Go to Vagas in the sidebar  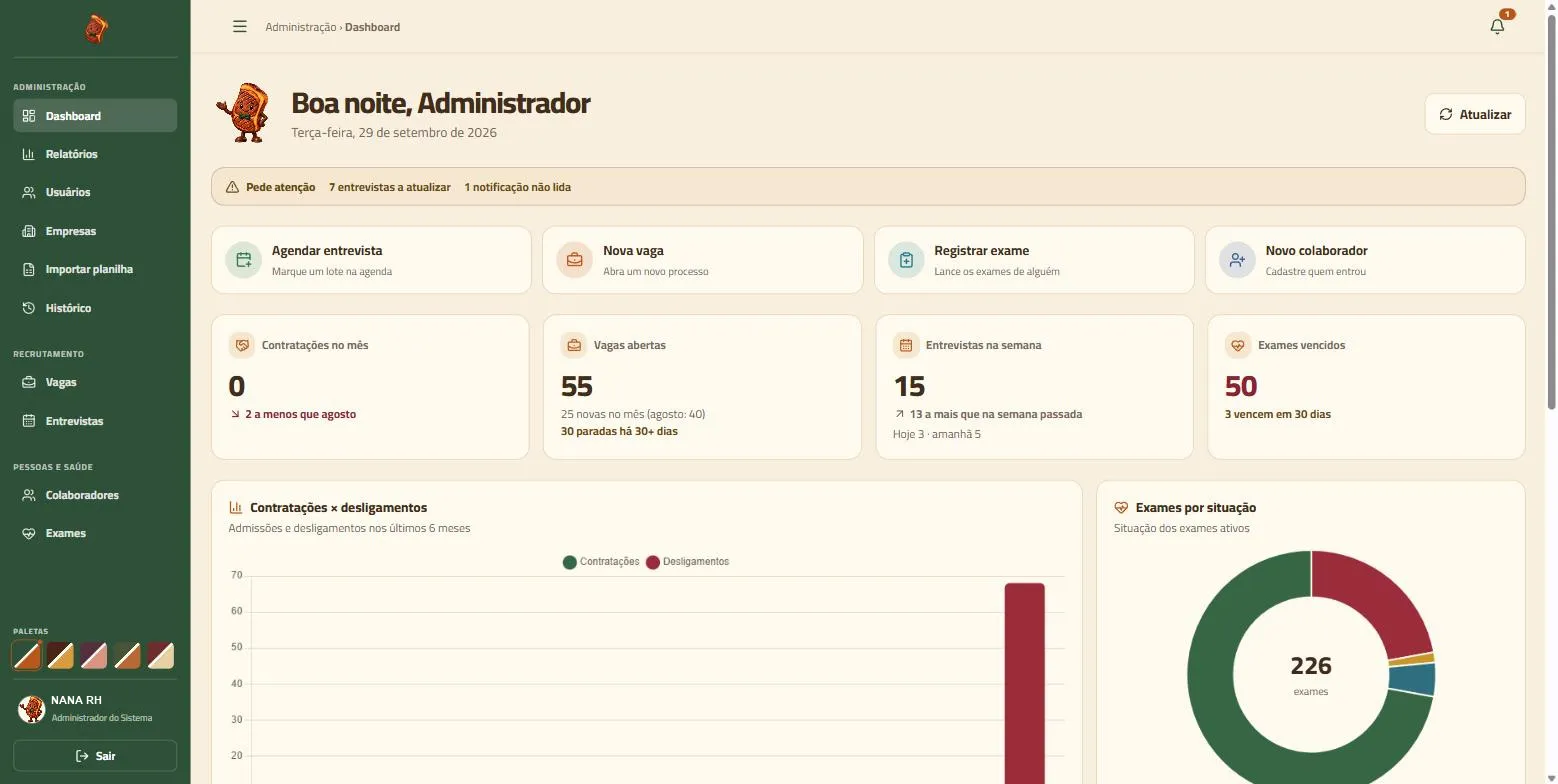(x=95, y=382)
